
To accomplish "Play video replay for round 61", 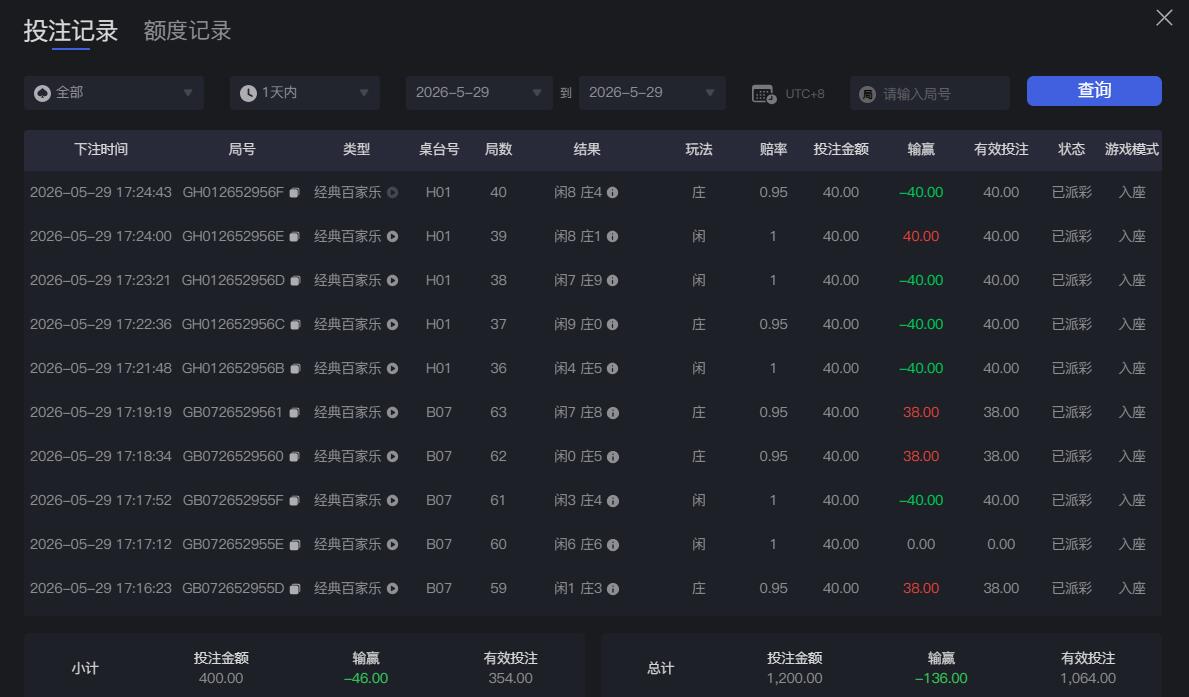I will pos(393,501).
